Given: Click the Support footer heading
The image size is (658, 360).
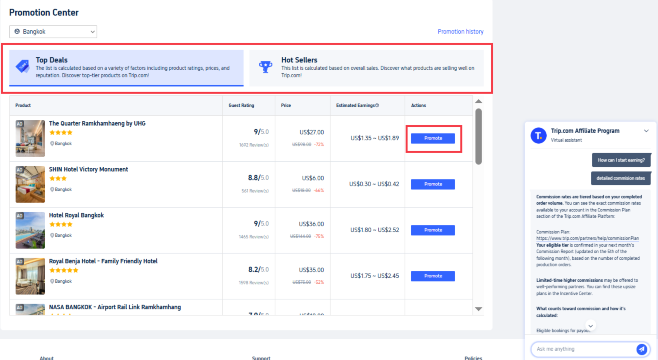Looking at the screenshot, I should (261, 358).
